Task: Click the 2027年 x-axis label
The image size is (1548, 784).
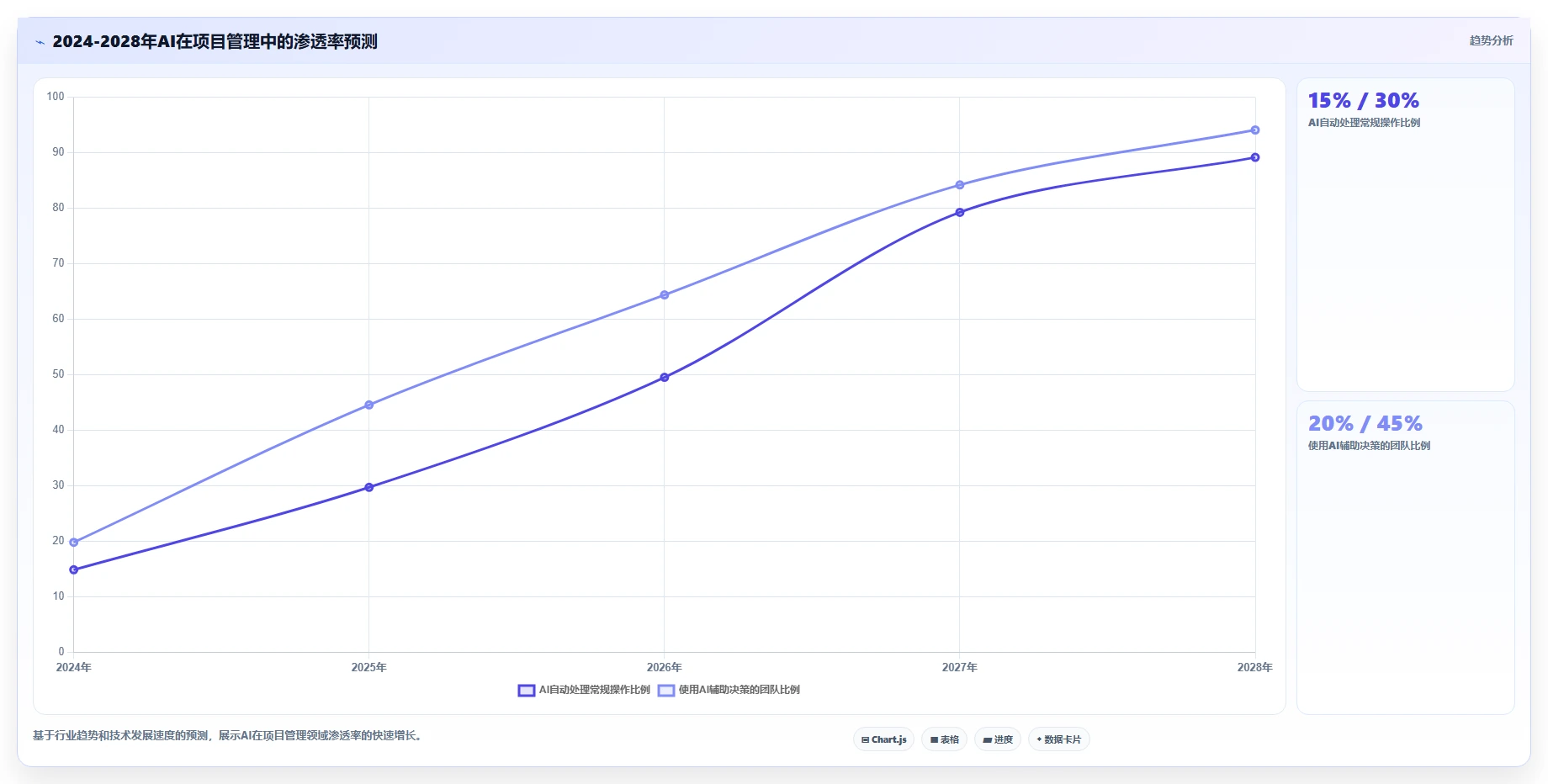Action: pos(960,667)
